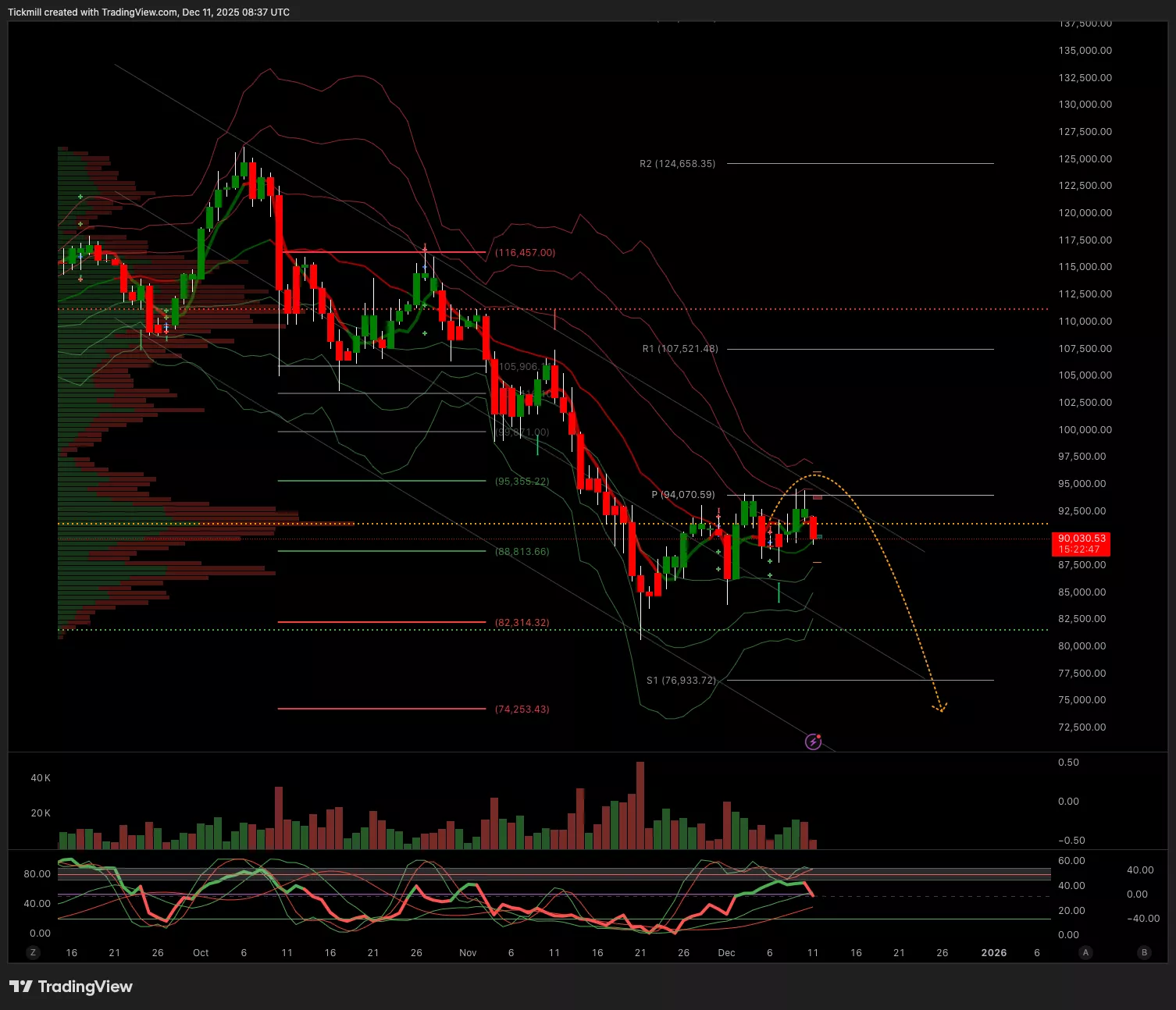Click the A auto-scale icon
The image size is (1176, 1010).
pos(1085,952)
